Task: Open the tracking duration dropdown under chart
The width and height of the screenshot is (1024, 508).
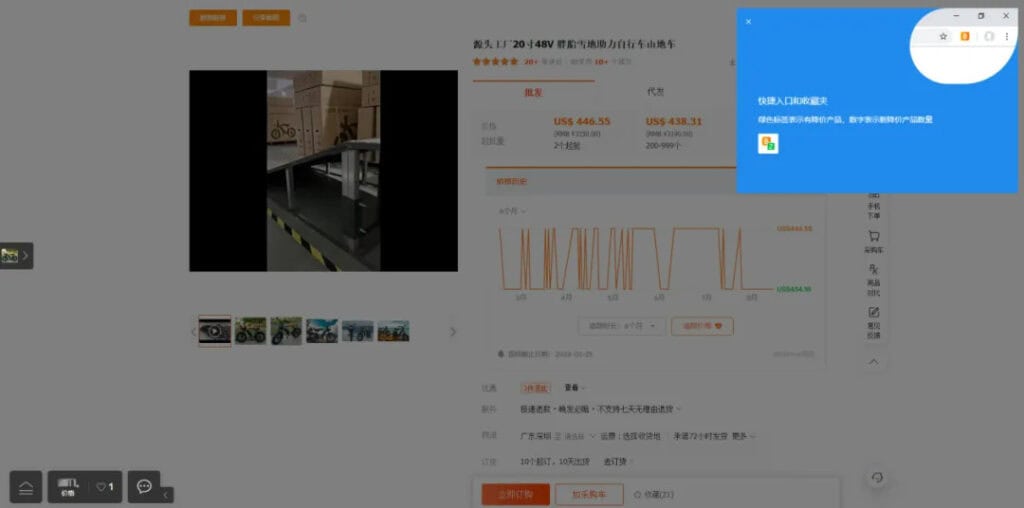Action: click(622, 326)
